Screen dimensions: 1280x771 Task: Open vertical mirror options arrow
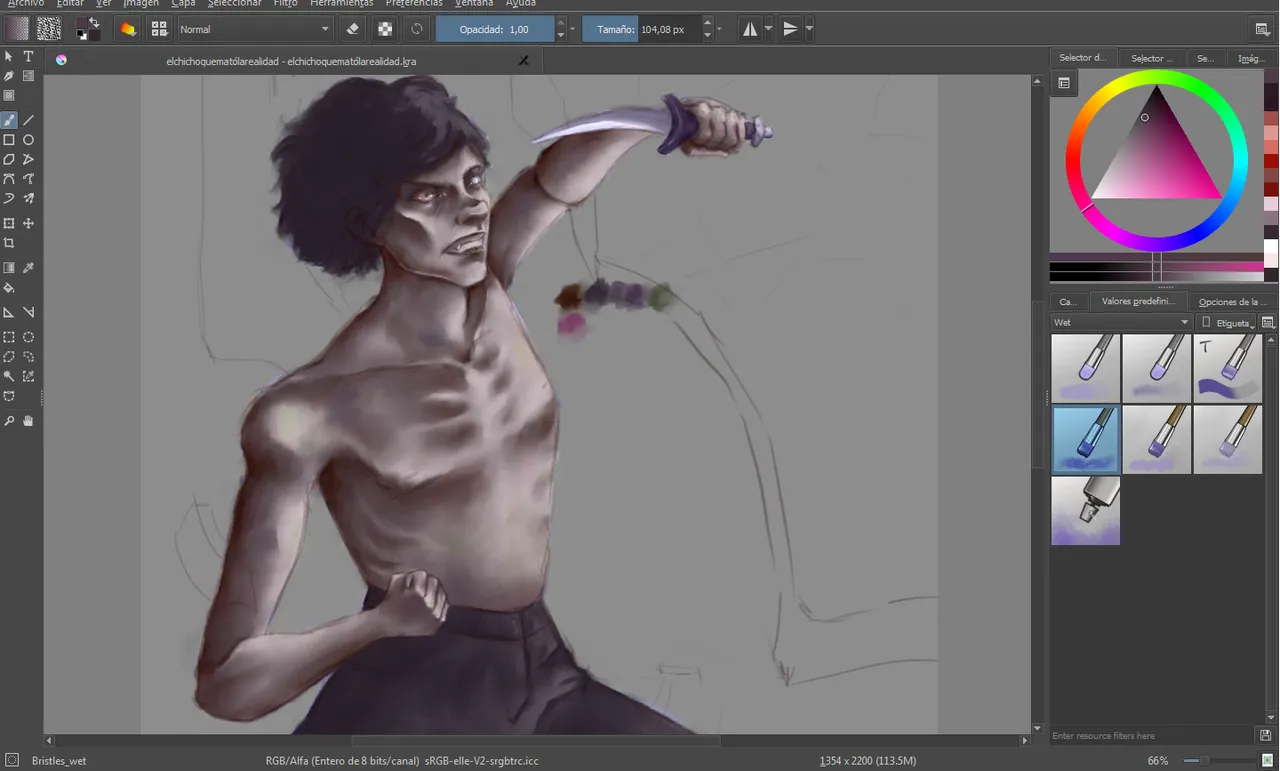coord(809,29)
